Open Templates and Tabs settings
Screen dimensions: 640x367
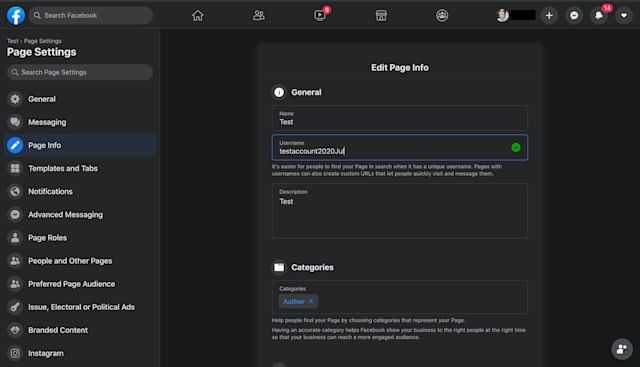(80, 168)
